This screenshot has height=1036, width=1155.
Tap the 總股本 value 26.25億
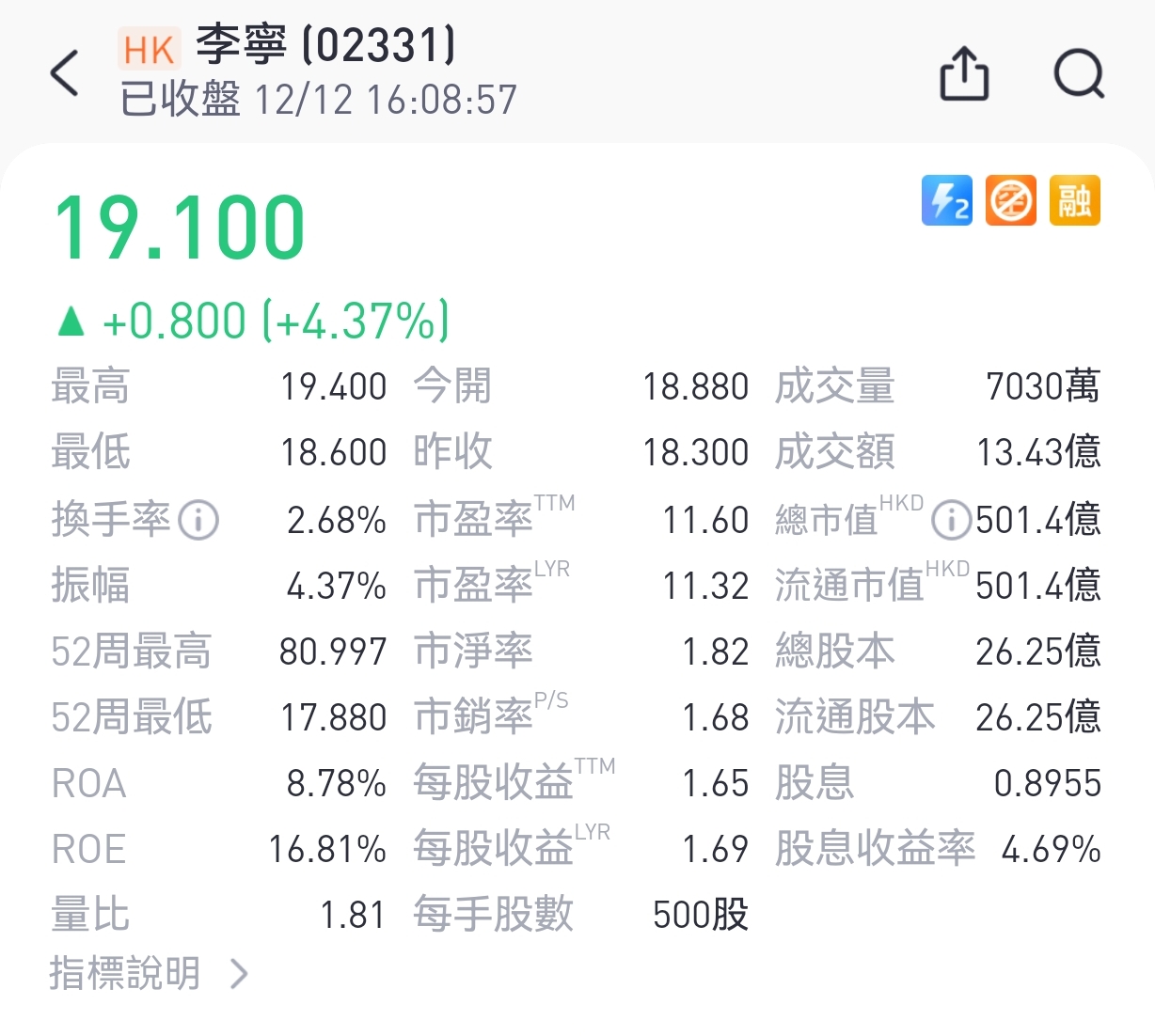(1038, 651)
